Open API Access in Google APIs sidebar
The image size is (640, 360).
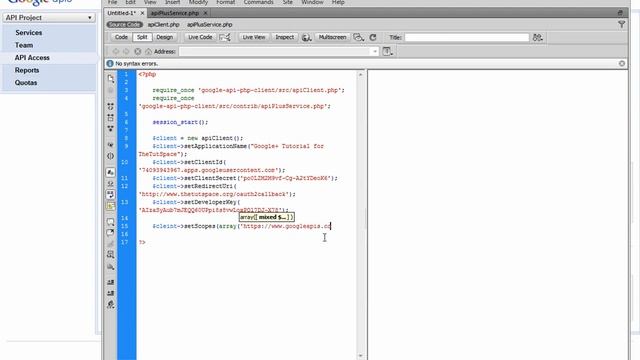click(x=32, y=58)
